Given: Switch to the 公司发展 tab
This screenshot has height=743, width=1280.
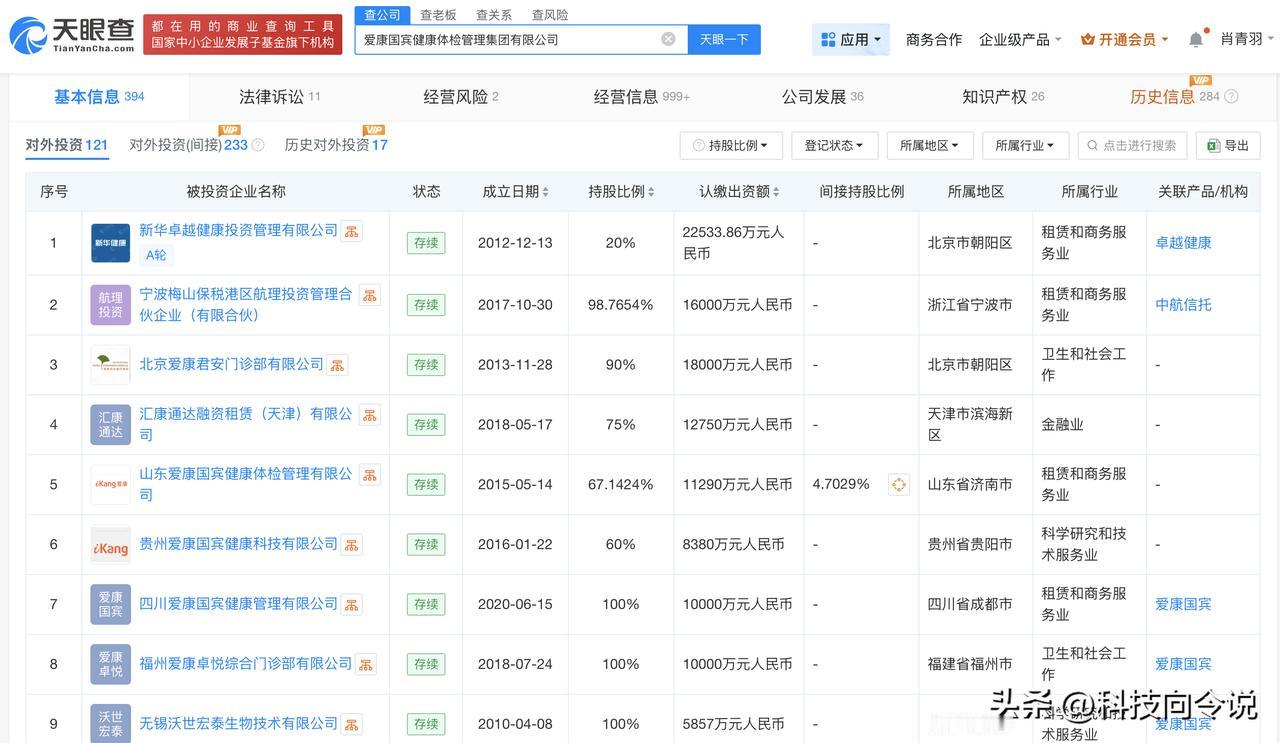Looking at the screenshot, I should (x=823, y=97).
